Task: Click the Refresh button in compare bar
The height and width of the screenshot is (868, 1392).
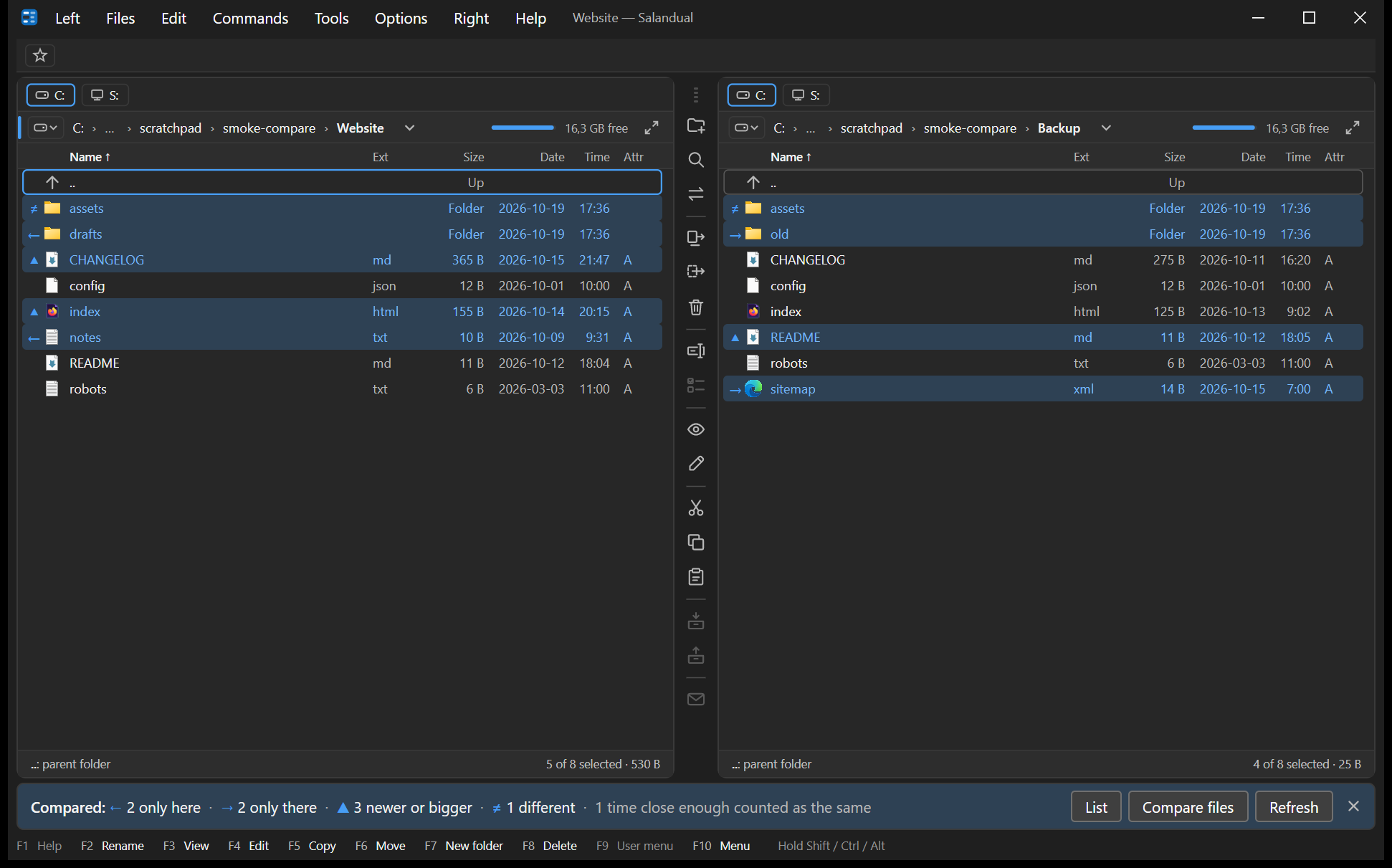Action: [1294, 807]
